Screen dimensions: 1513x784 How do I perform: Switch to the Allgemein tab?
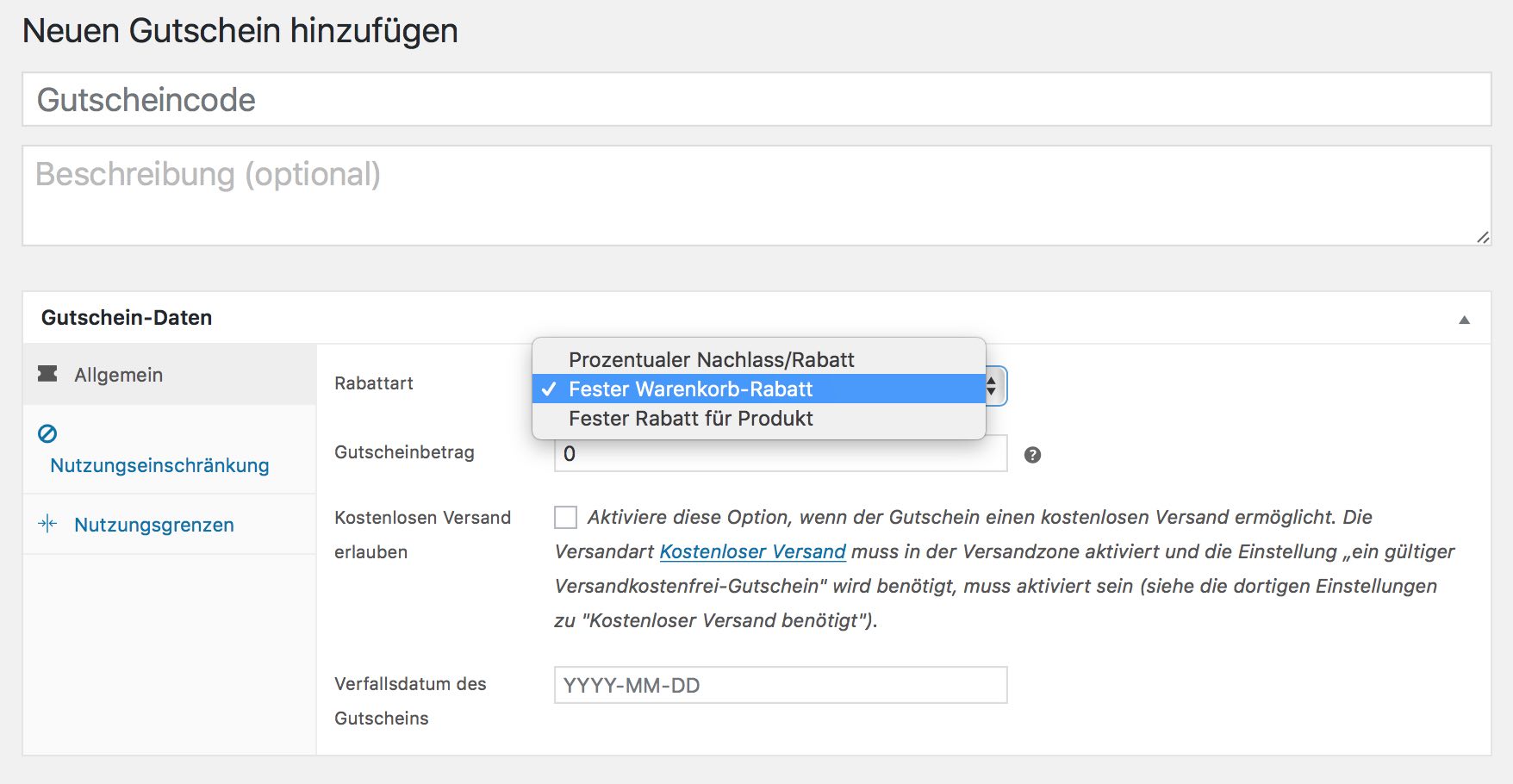coord(118,375)
